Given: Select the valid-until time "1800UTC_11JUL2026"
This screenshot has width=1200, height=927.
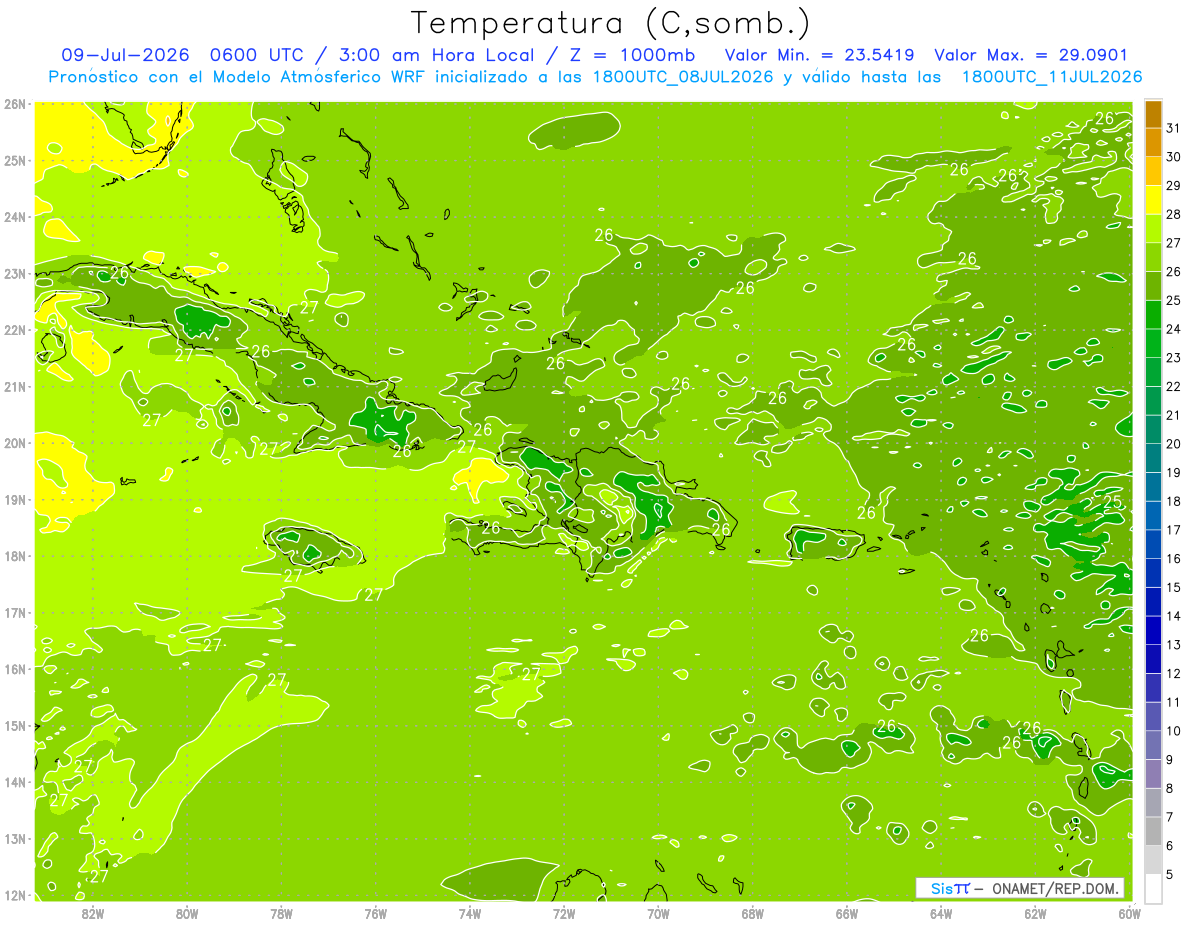Looking at the screenshot, I should click(1052, 76).
